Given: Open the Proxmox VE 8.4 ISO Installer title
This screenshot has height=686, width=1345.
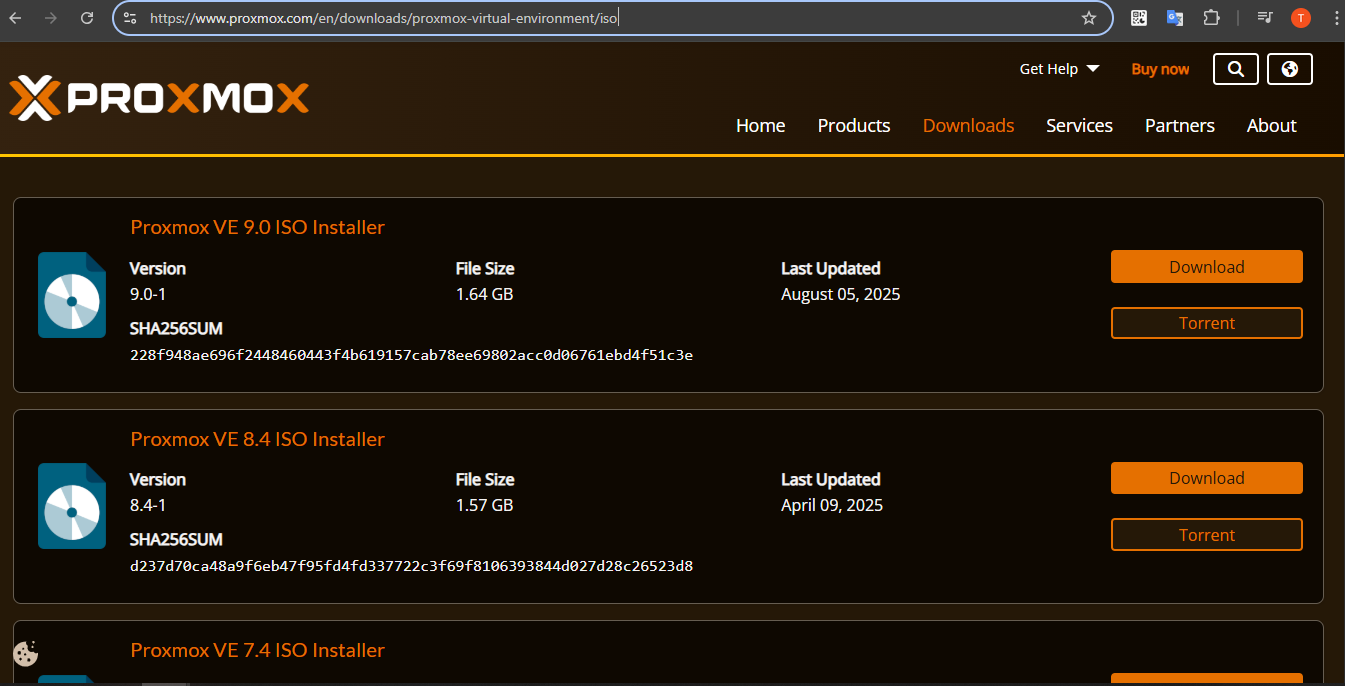Looking at the screenshot, I should pos(257,439).
